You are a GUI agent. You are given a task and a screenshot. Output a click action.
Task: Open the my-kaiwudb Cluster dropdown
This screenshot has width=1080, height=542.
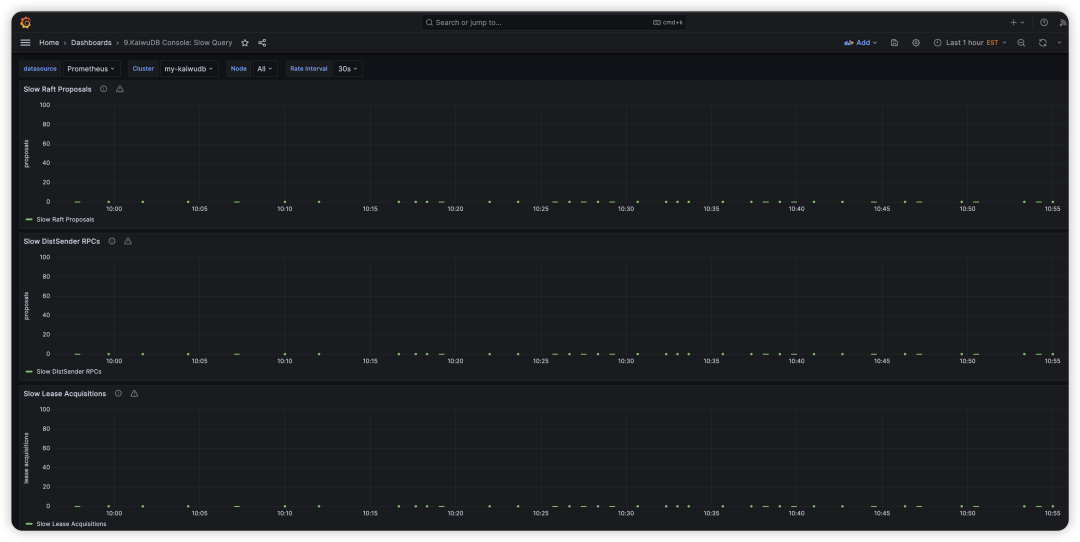[x=189, y=69]
